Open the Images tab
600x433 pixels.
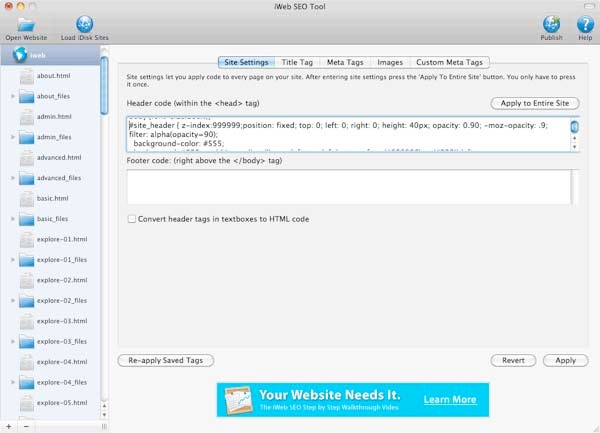390,62
